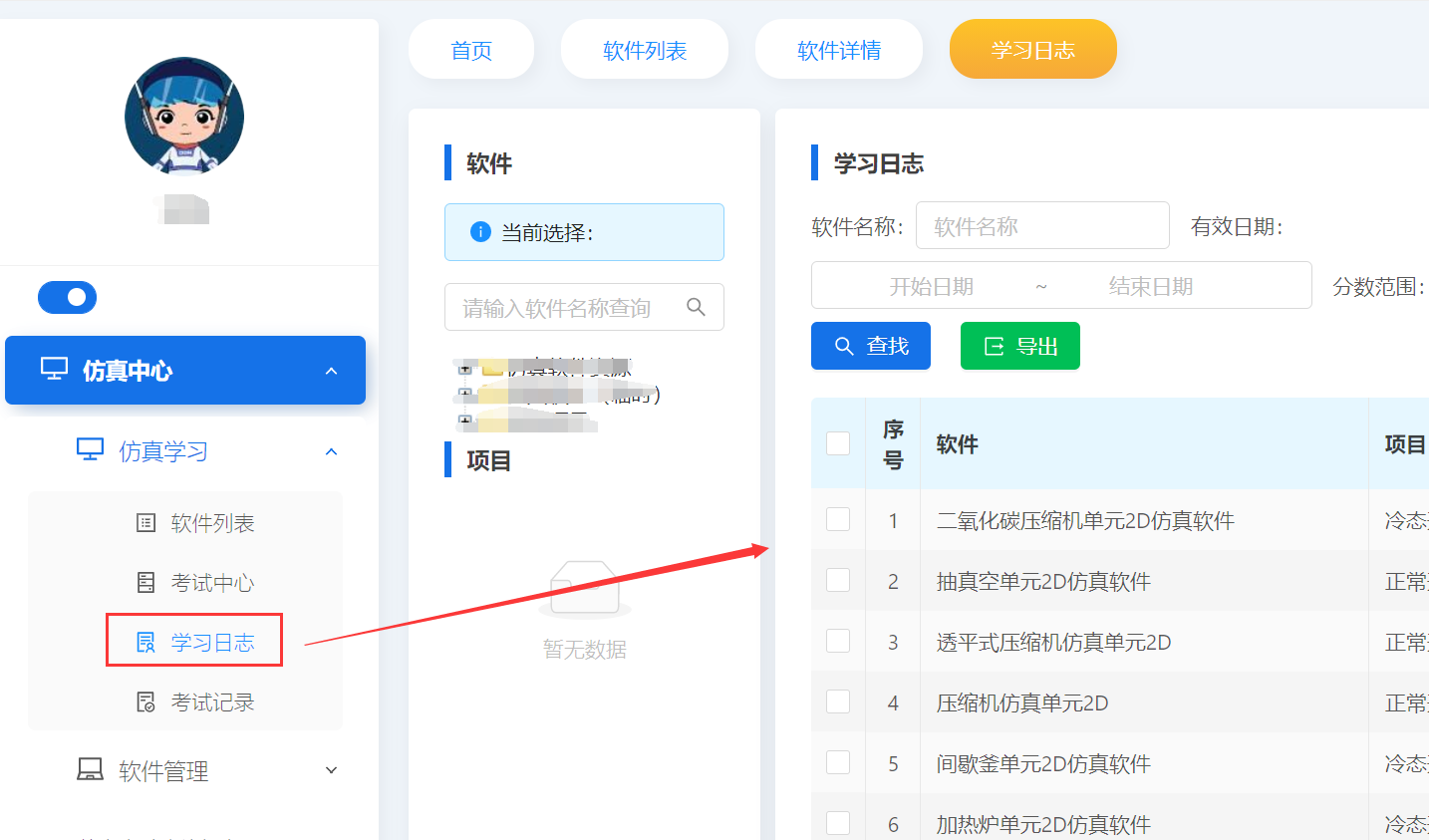Click the green 导出 export button
1429x840 pixels.
click(x=1020, y=346)
